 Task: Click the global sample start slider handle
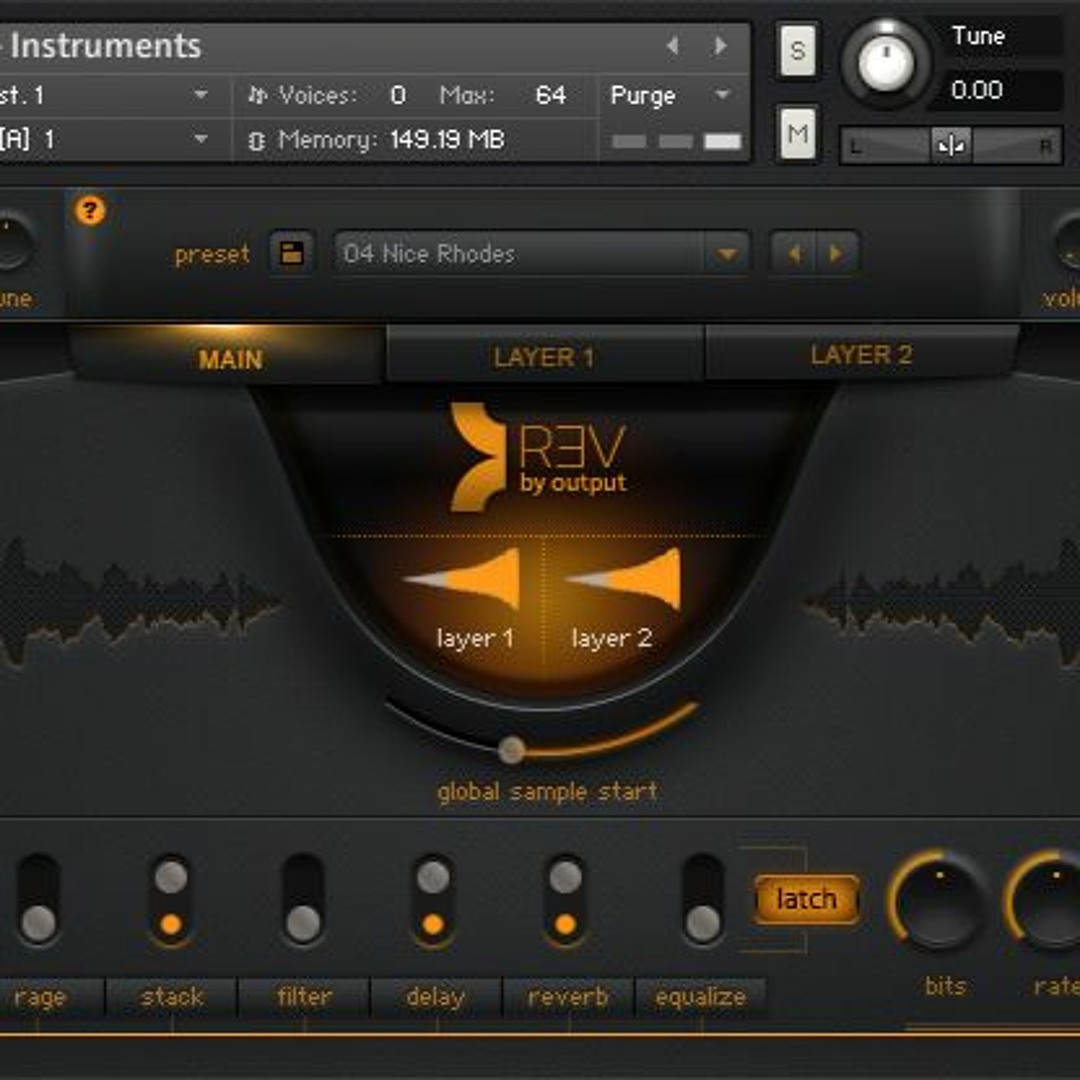click(511, 750)
